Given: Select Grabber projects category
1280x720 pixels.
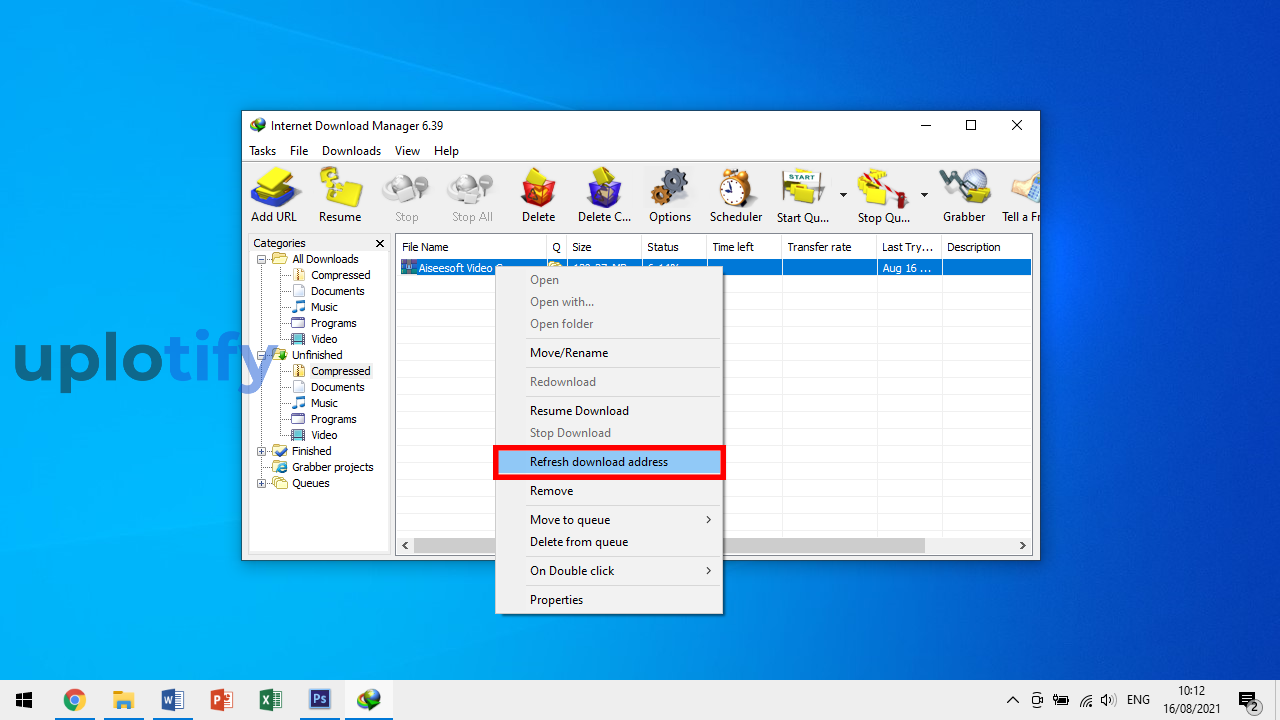Looking at the screenshot, I should pyautogui.click(x=332, y=467).
